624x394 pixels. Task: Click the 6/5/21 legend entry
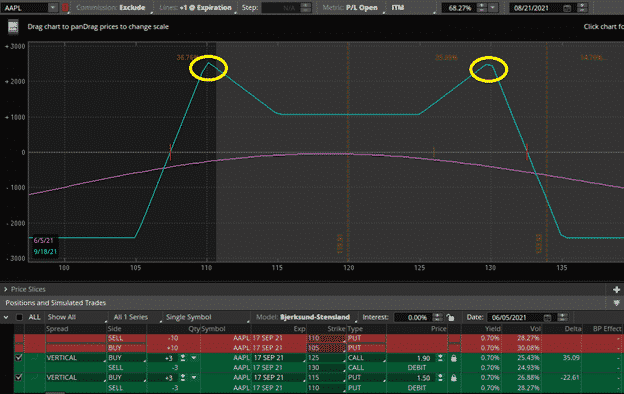coord(43,240)
